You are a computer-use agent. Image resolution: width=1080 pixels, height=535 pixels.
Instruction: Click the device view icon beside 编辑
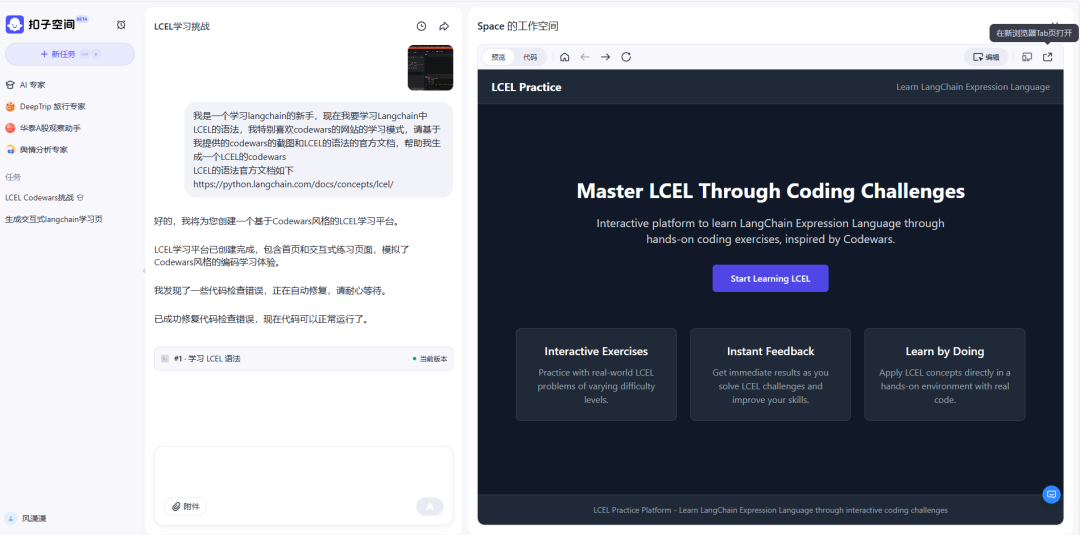pos(1027,57)
